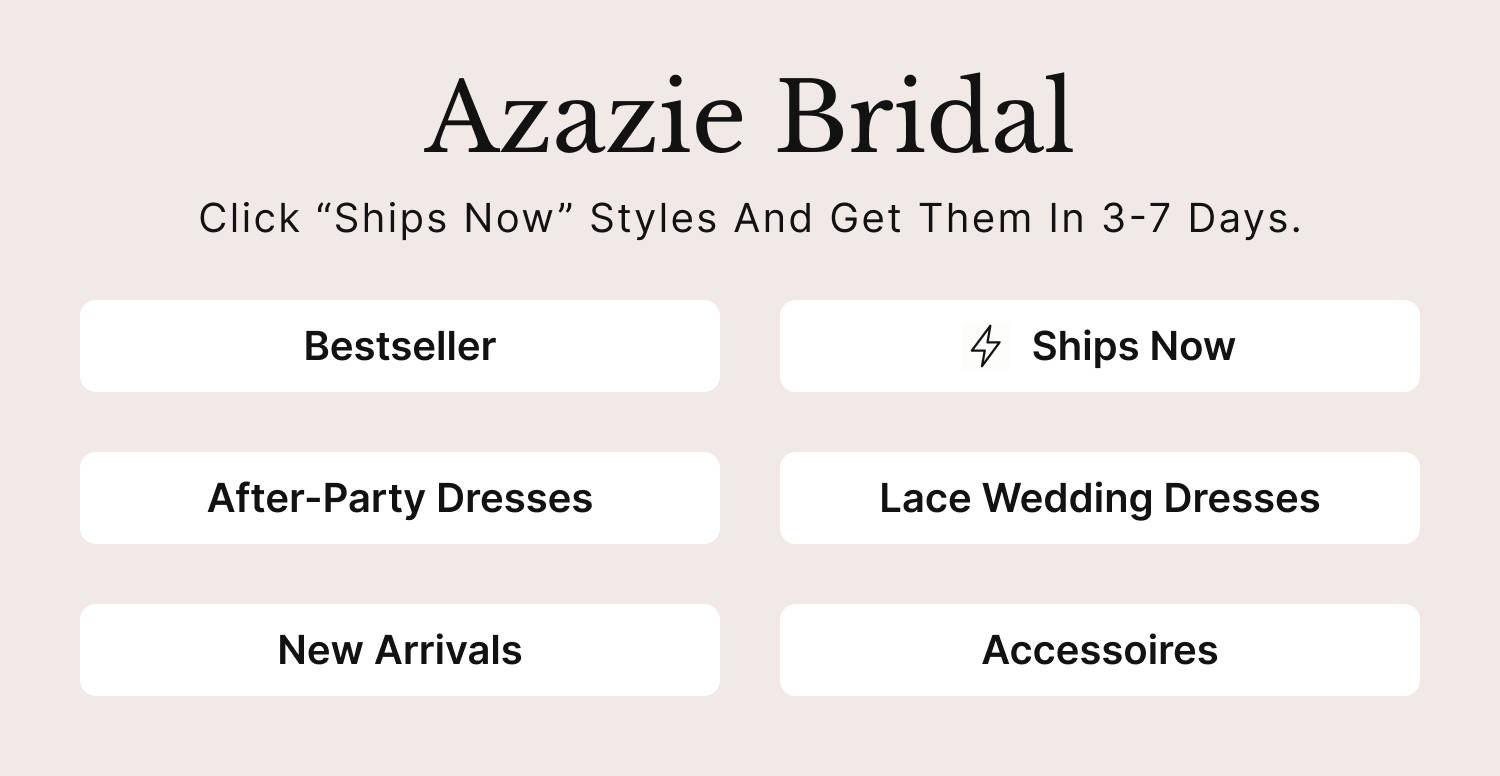Click the word "Azazie" in the title
This screenshot has height=776, width=1500.
tap(585, 118)
